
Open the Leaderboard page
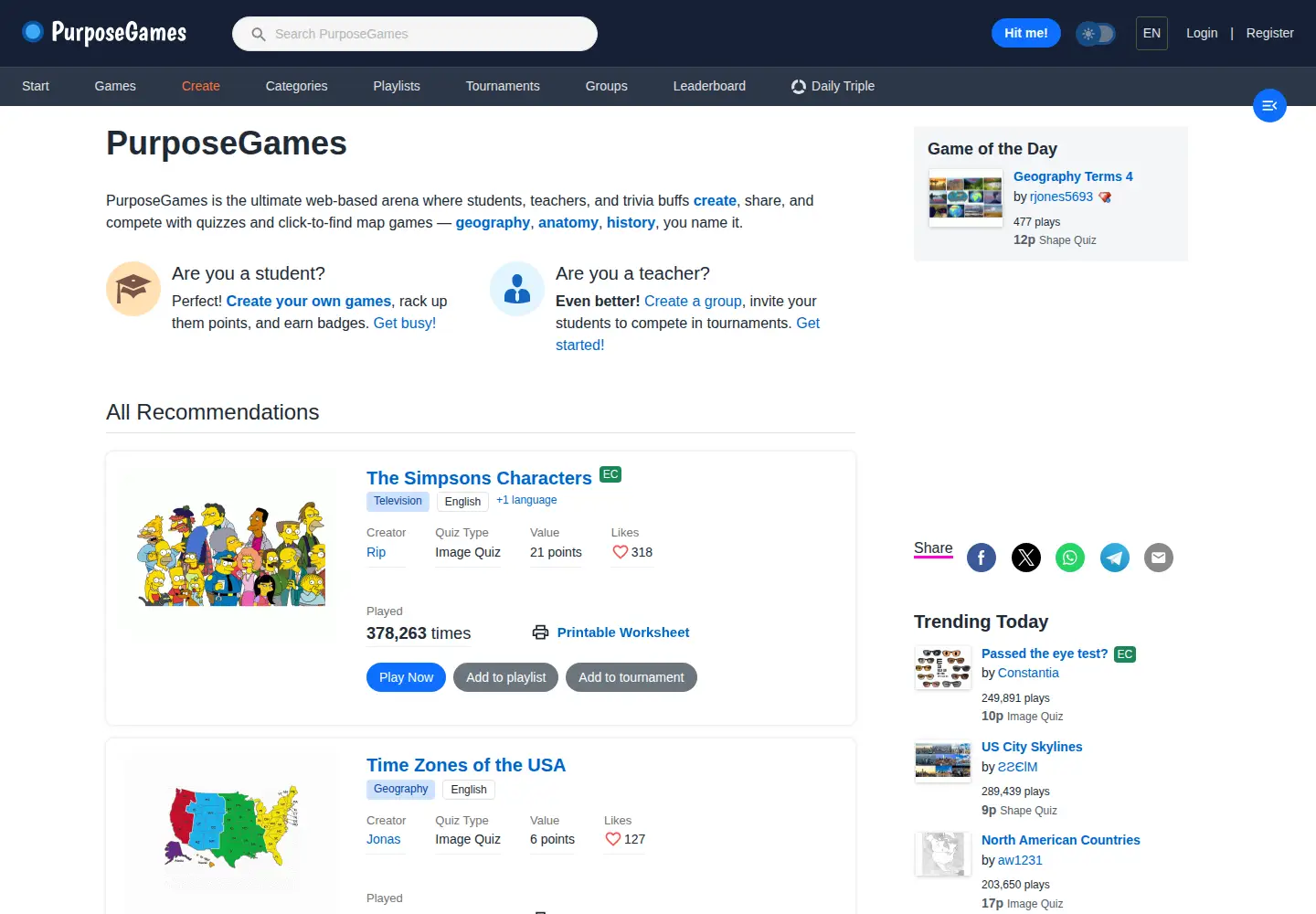[709, 86]
